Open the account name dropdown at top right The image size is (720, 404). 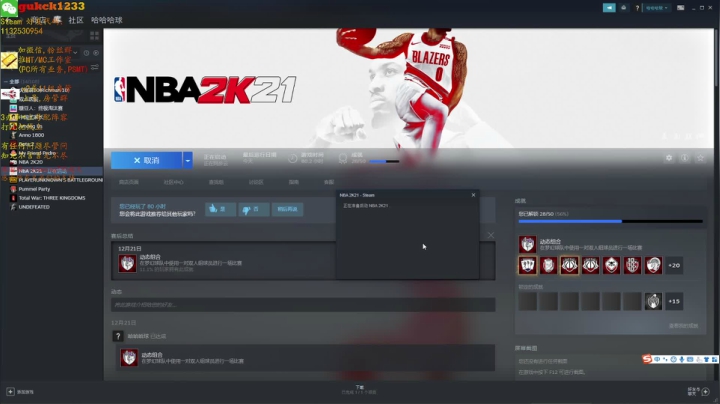pyautogui.click(x=657, y=8)
